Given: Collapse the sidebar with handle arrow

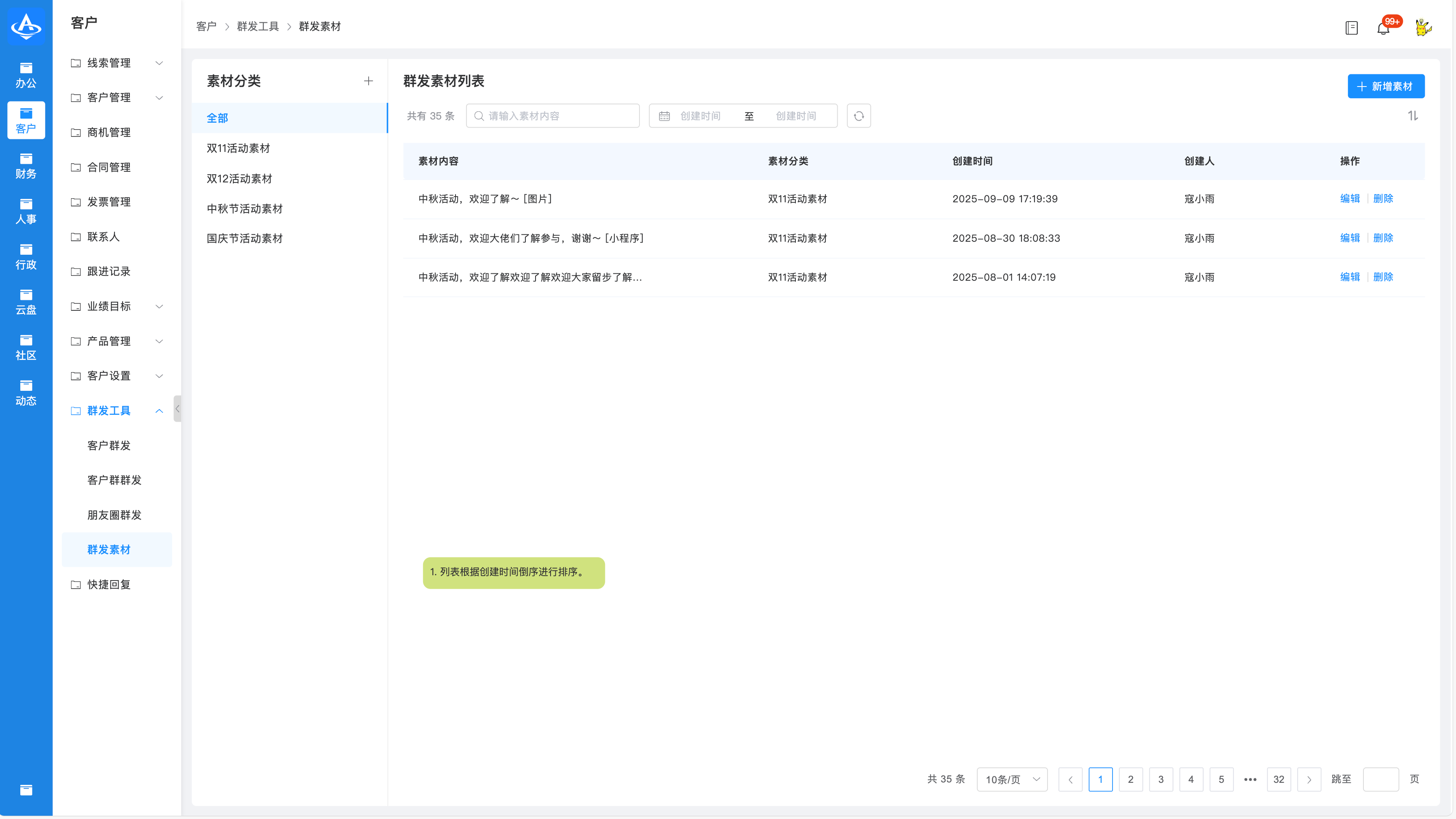Looking at the screenshot, I should 177,408.
